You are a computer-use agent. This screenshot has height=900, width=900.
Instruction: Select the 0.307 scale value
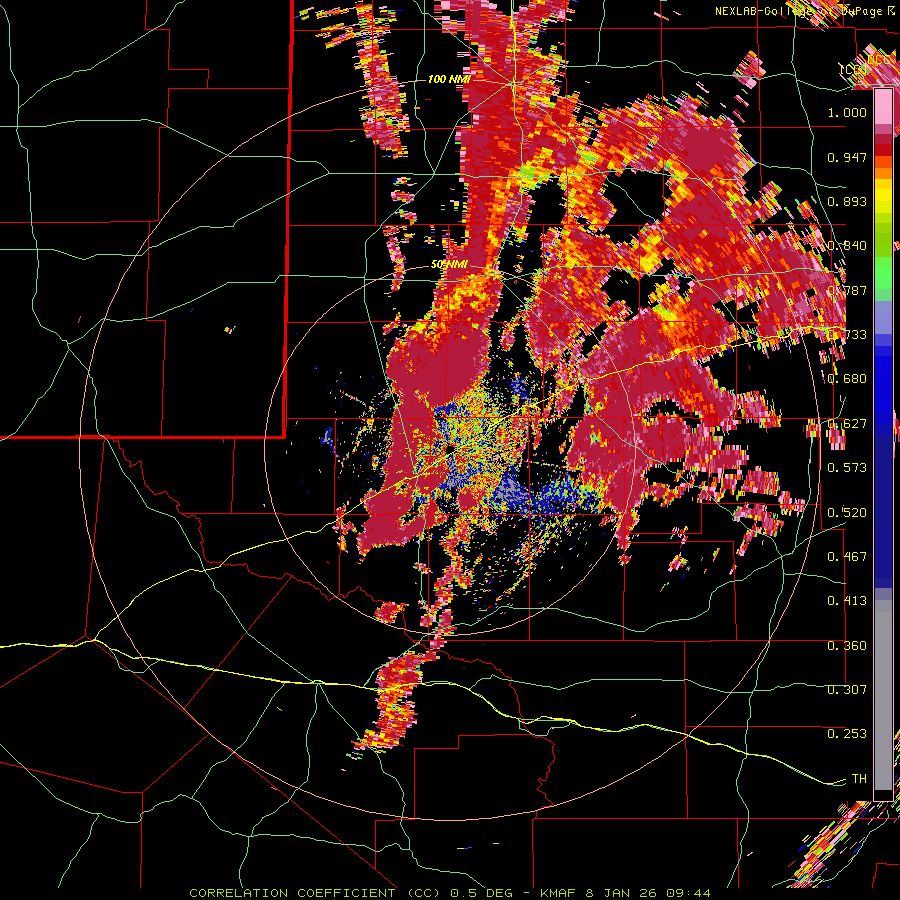[x=847, y=690]
